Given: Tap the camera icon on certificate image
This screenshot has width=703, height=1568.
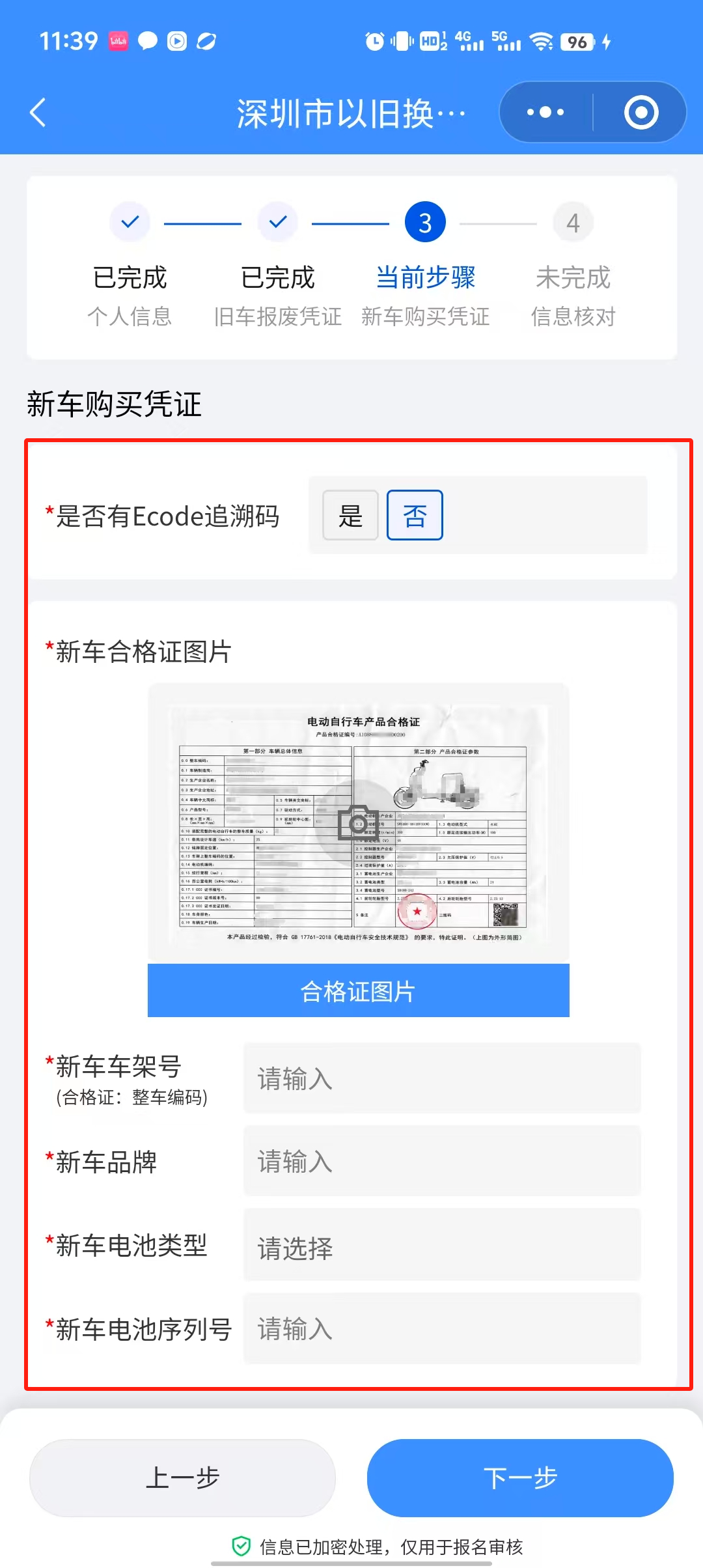Looking at the screenshot, I should click(357, 822).
